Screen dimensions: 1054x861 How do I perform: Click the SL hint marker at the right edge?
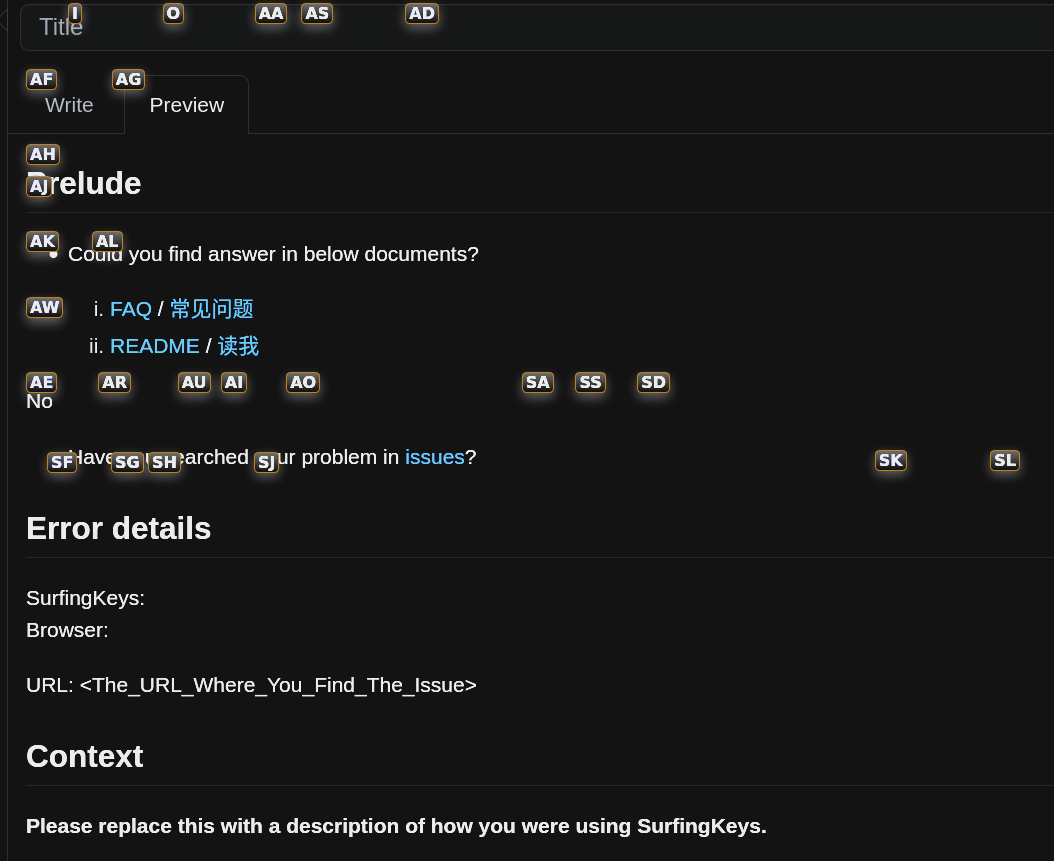(x=1004, y=460)
